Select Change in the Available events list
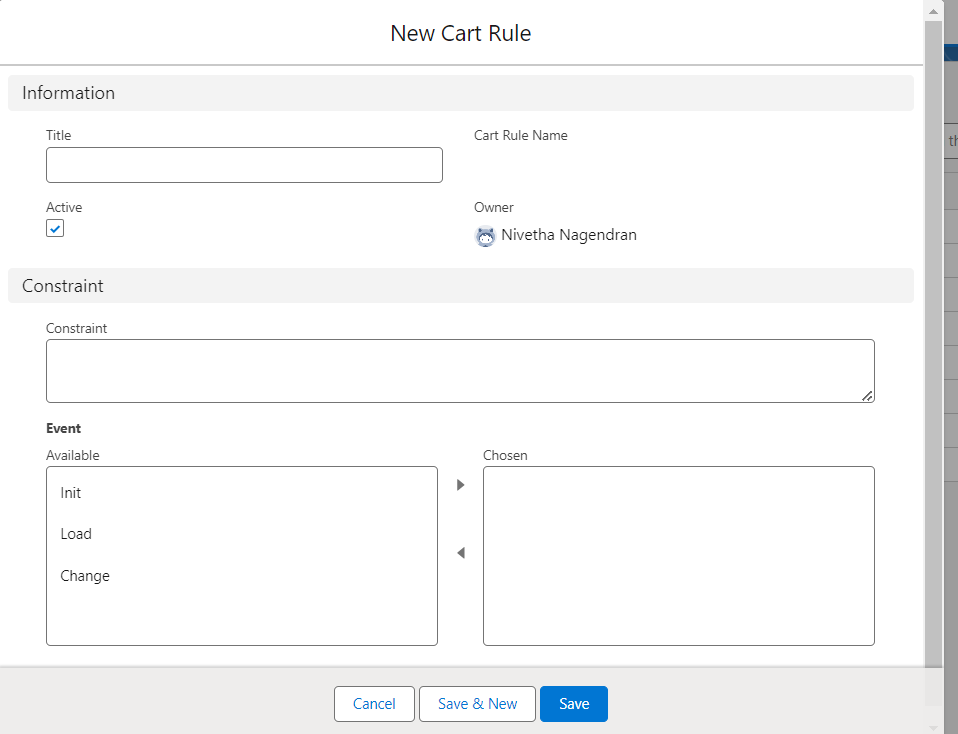The height and width of the screenshot is (734, 958). [x=85, y=576]
